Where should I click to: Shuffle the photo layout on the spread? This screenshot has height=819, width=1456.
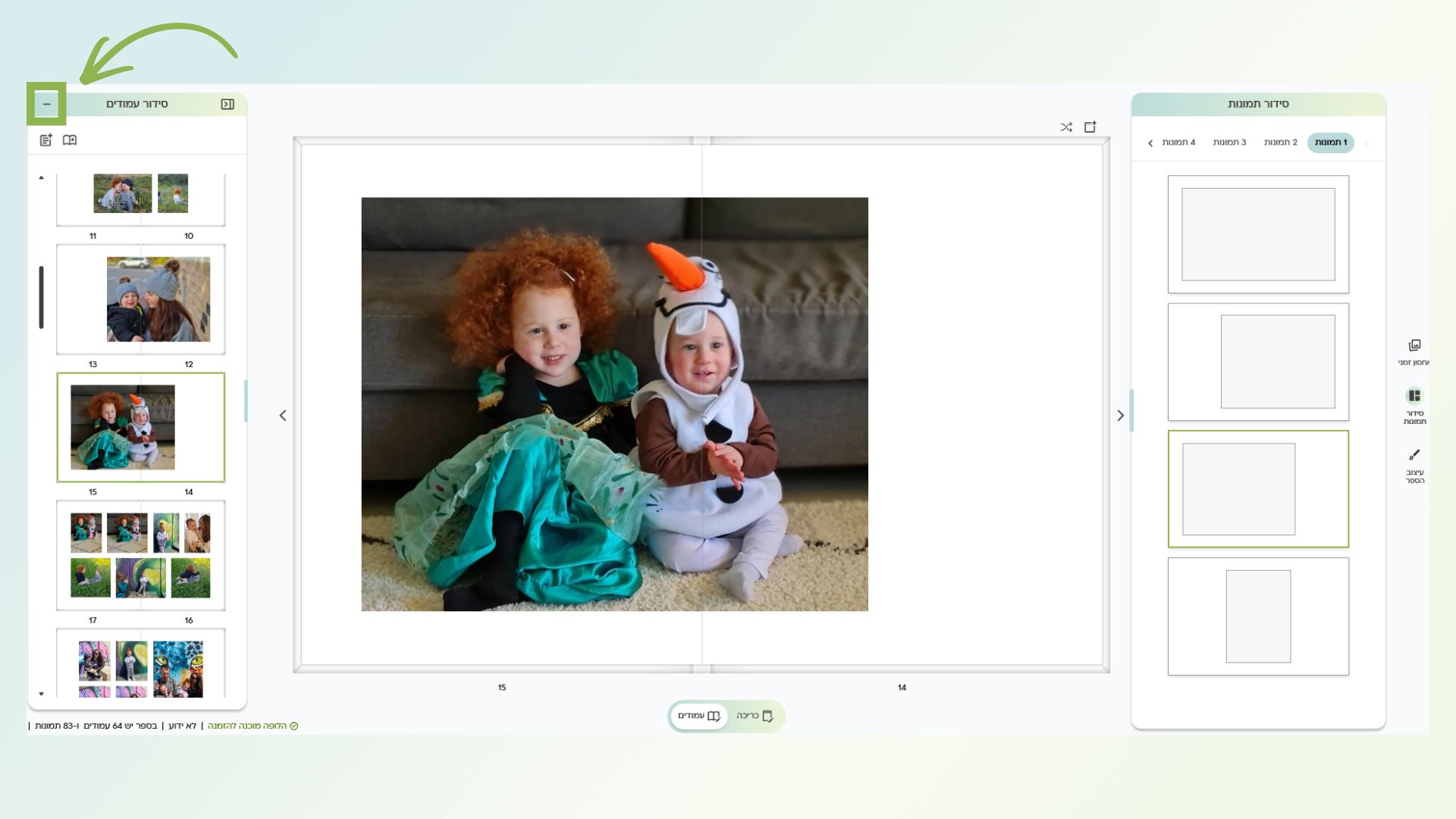[x=1066, y=127]
